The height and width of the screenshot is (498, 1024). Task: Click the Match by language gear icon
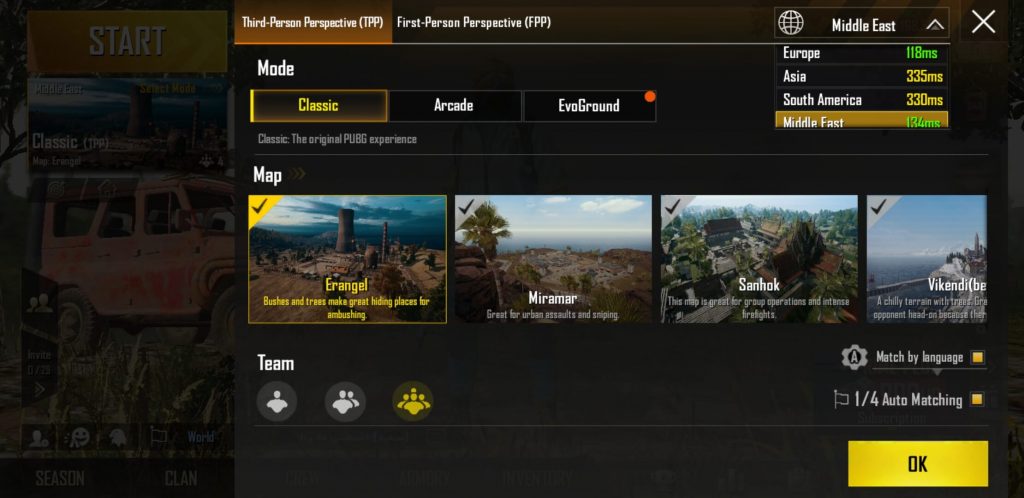pos(854,357)
